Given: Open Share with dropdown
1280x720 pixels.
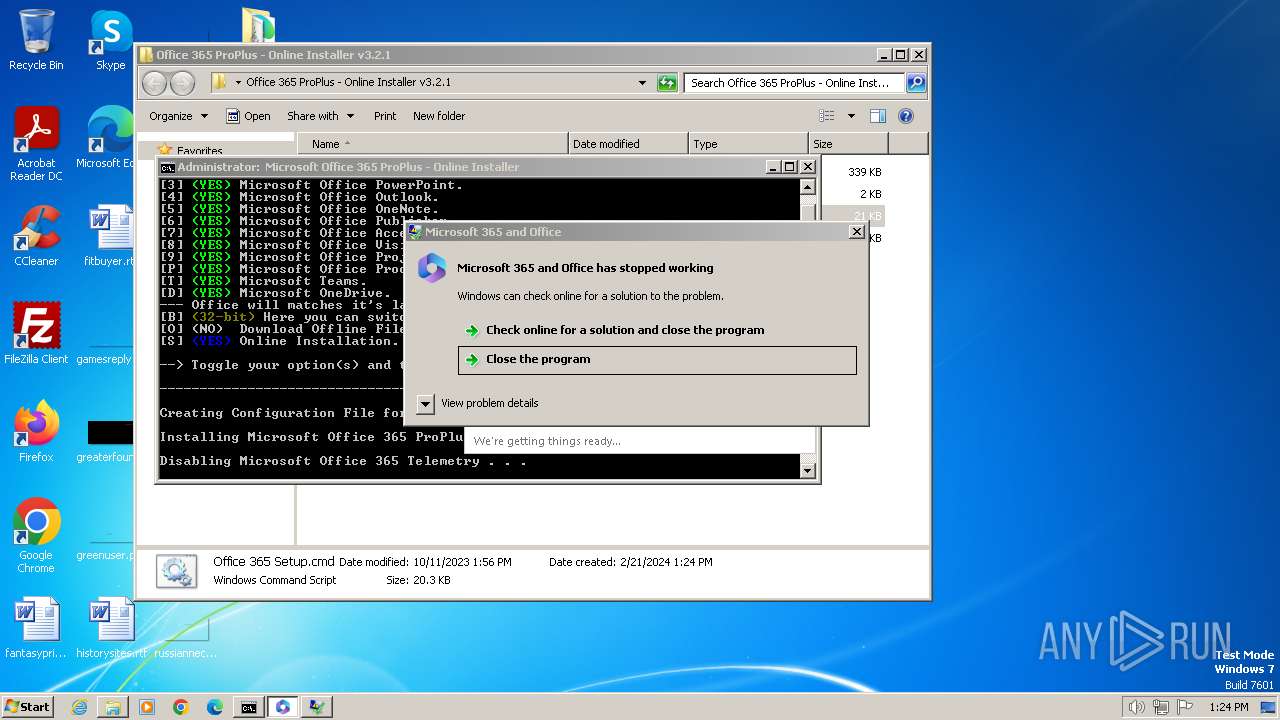Looking at the screenshot, I should [x=319, y=116].
